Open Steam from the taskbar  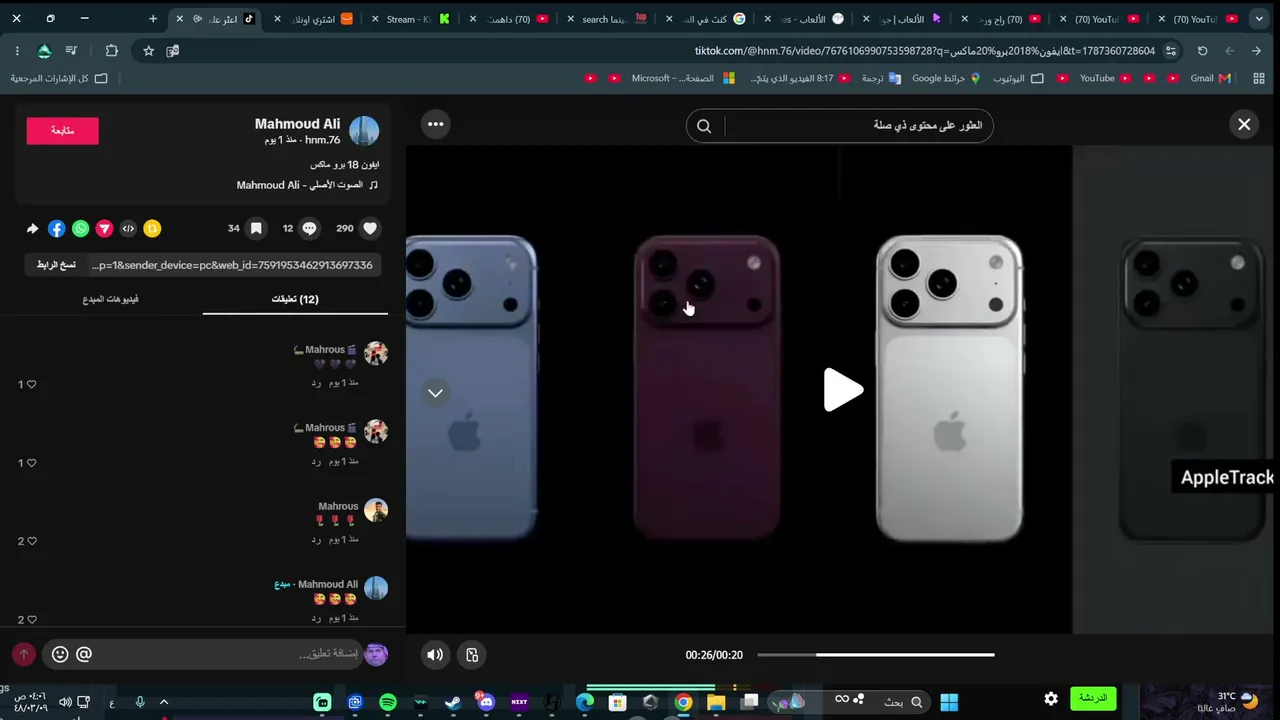coord(454,702)
